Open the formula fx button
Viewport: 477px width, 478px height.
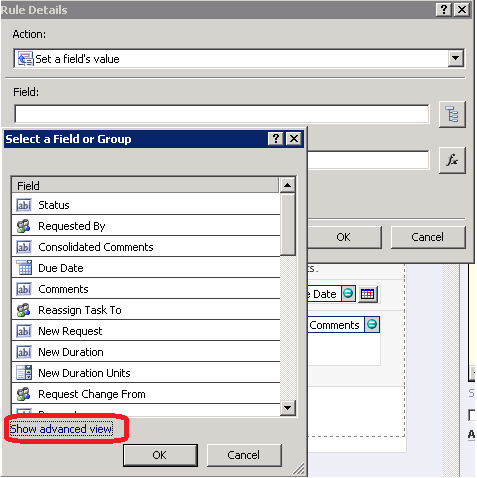452,160
